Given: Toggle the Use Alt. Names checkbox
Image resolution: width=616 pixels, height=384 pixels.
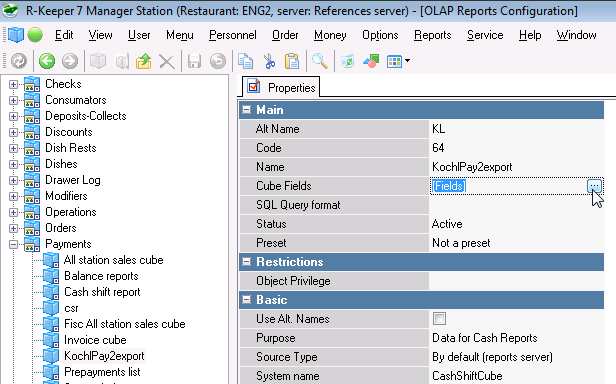Looking at the screenshot, I should (x=439, y=319).
